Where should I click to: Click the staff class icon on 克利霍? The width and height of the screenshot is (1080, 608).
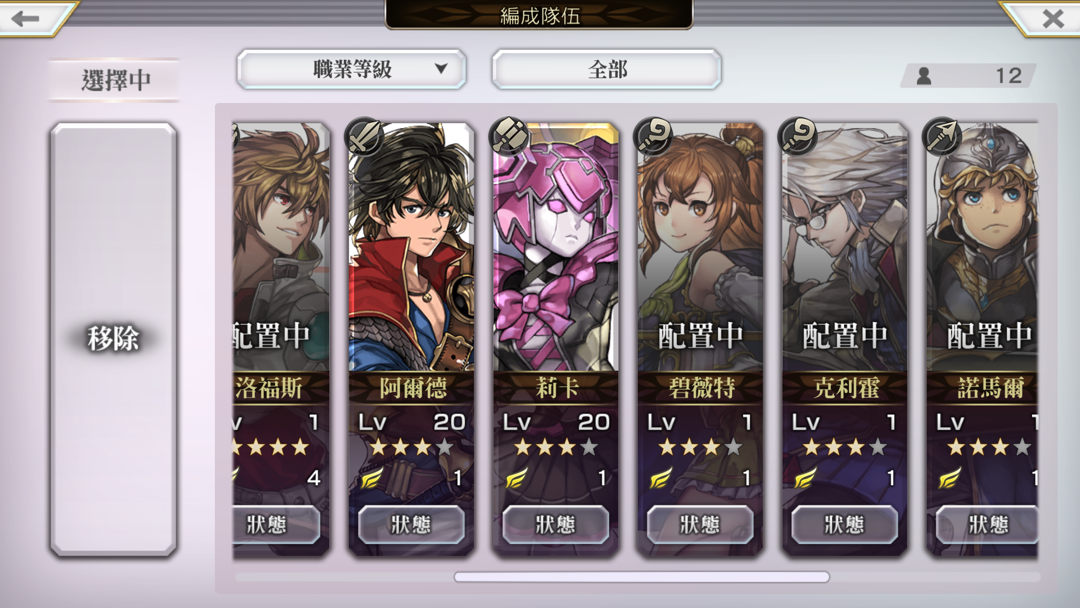(798, 136)
